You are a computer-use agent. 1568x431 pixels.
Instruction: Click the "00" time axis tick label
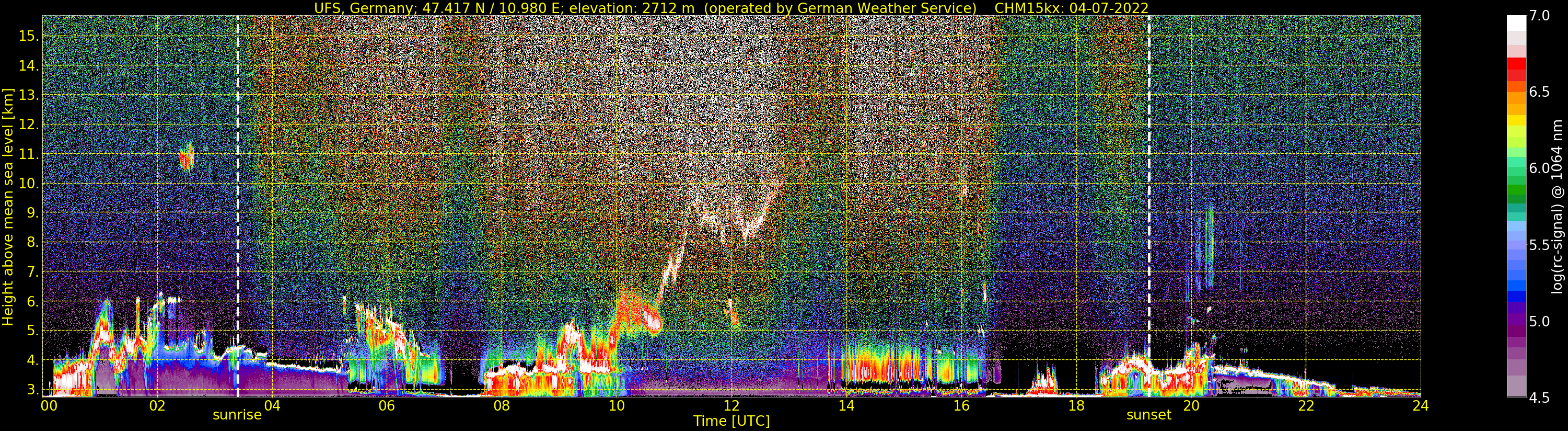click(49, 405)
